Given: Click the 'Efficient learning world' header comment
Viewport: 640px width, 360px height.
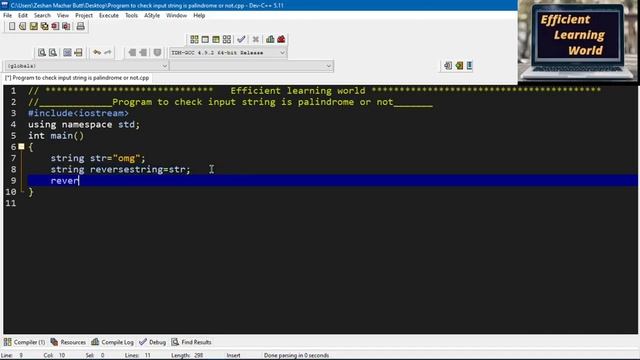Looking at the screenshot, I should point(298,91).
